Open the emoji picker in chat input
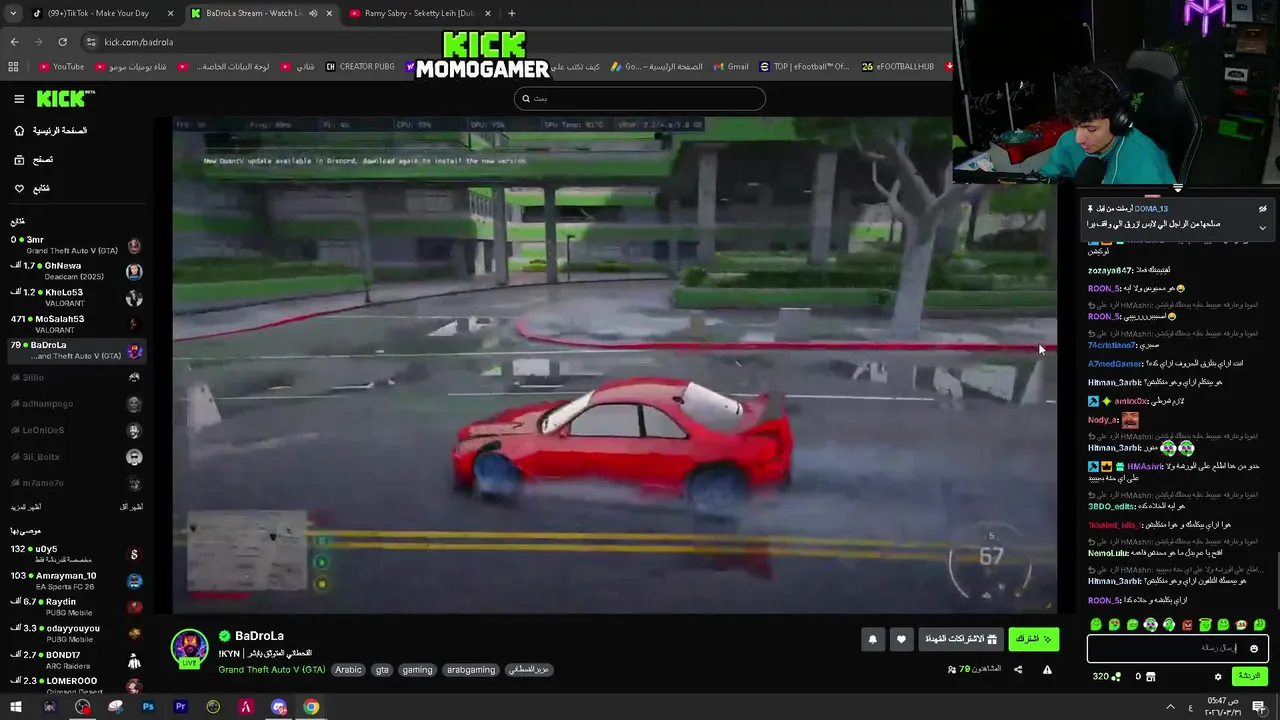 coord(1254,648)
